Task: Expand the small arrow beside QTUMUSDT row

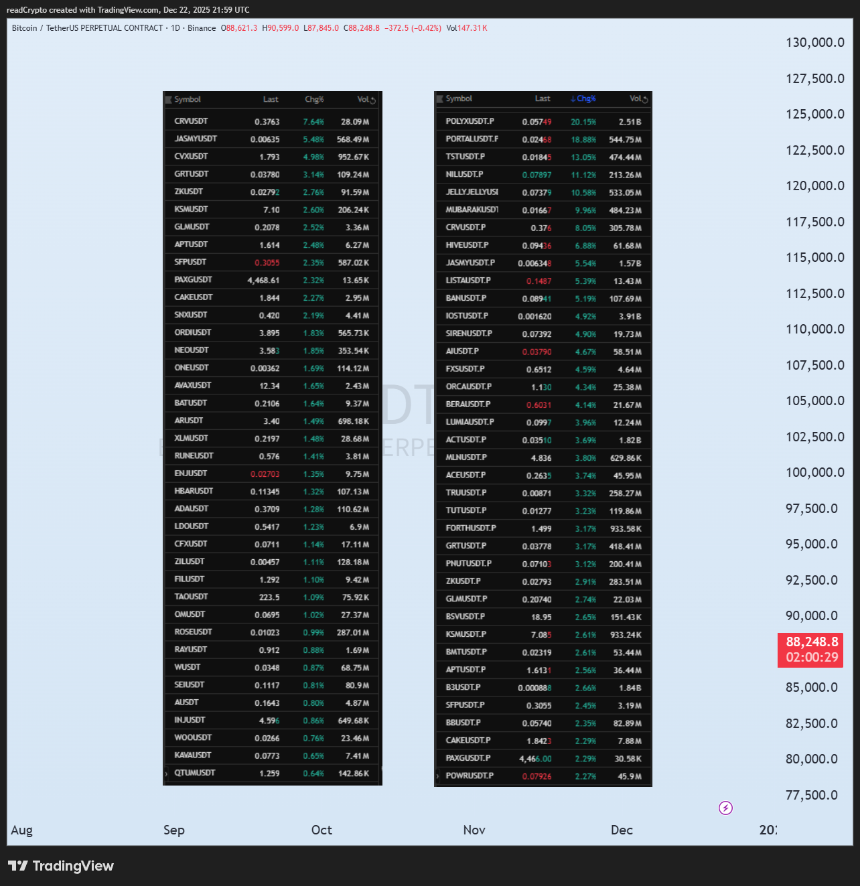Action: [x=166, y=774]
